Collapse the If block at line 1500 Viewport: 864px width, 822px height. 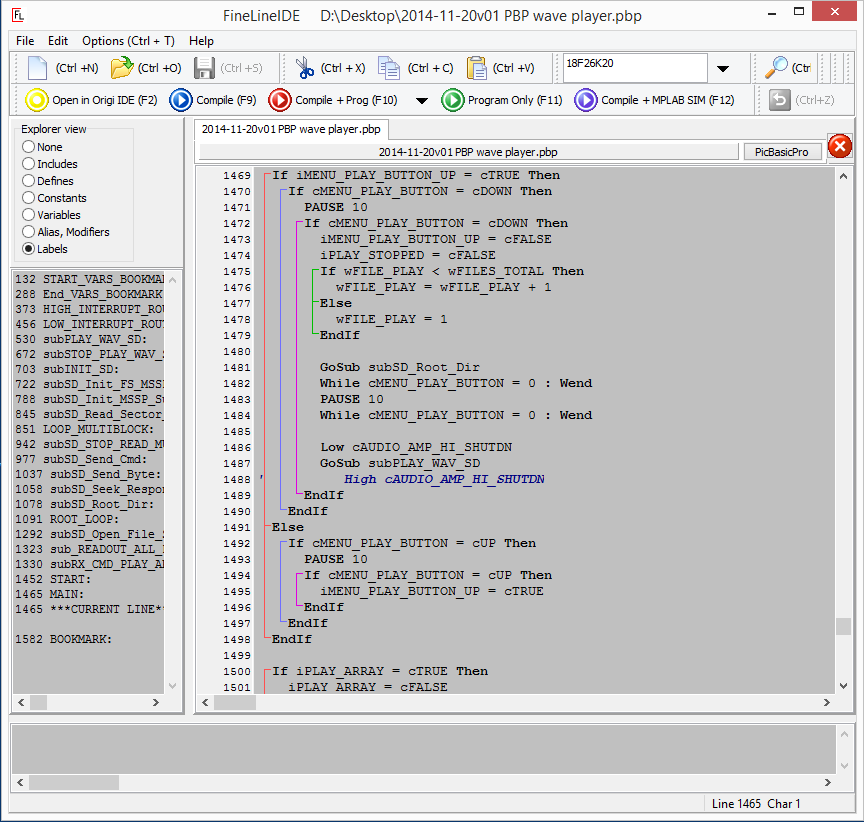[x=266, y=671]
